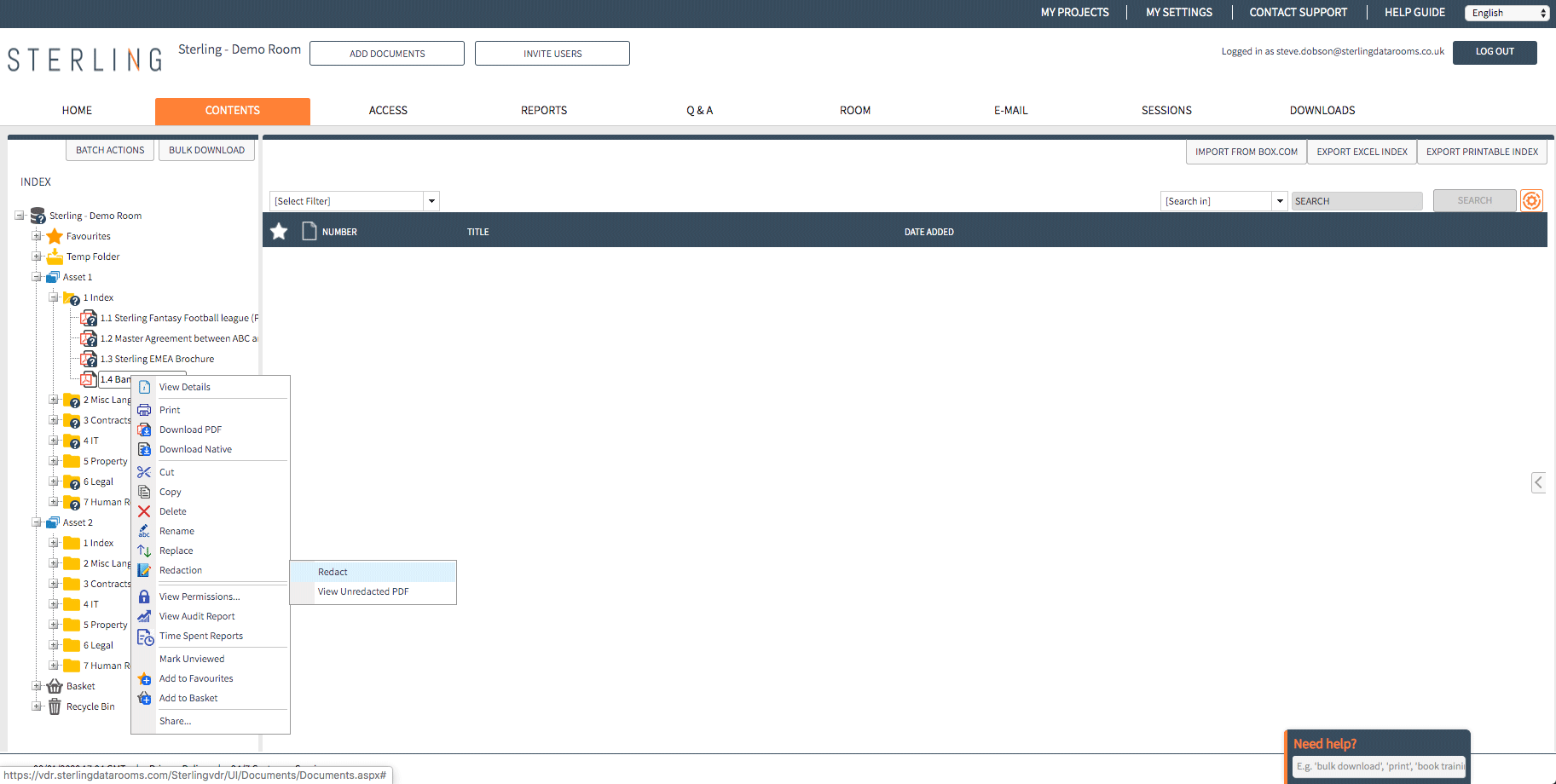Click the Sterling Demo Room database icon
This screenshot has width=1556, height=784.
(38, 216)
